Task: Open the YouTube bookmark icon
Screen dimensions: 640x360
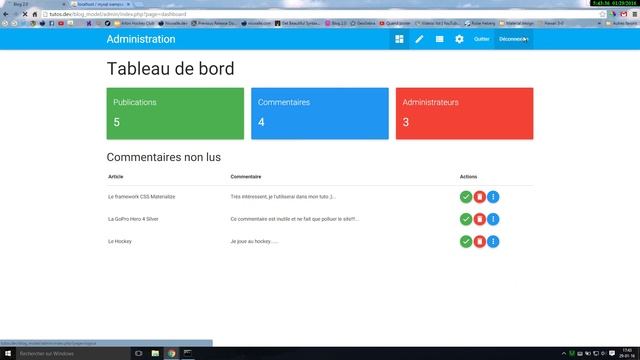Action: point(61,23)
